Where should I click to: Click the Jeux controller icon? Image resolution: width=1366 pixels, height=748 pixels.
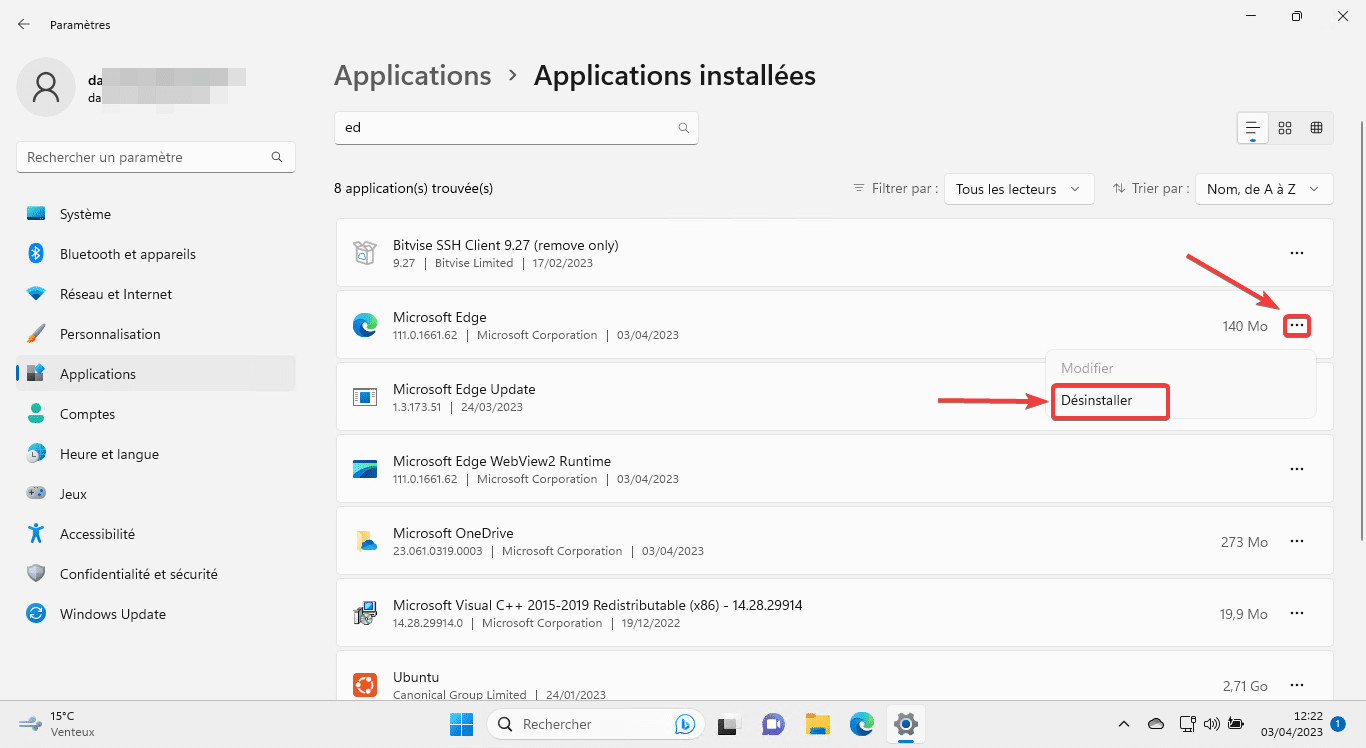tap(36, 494)
